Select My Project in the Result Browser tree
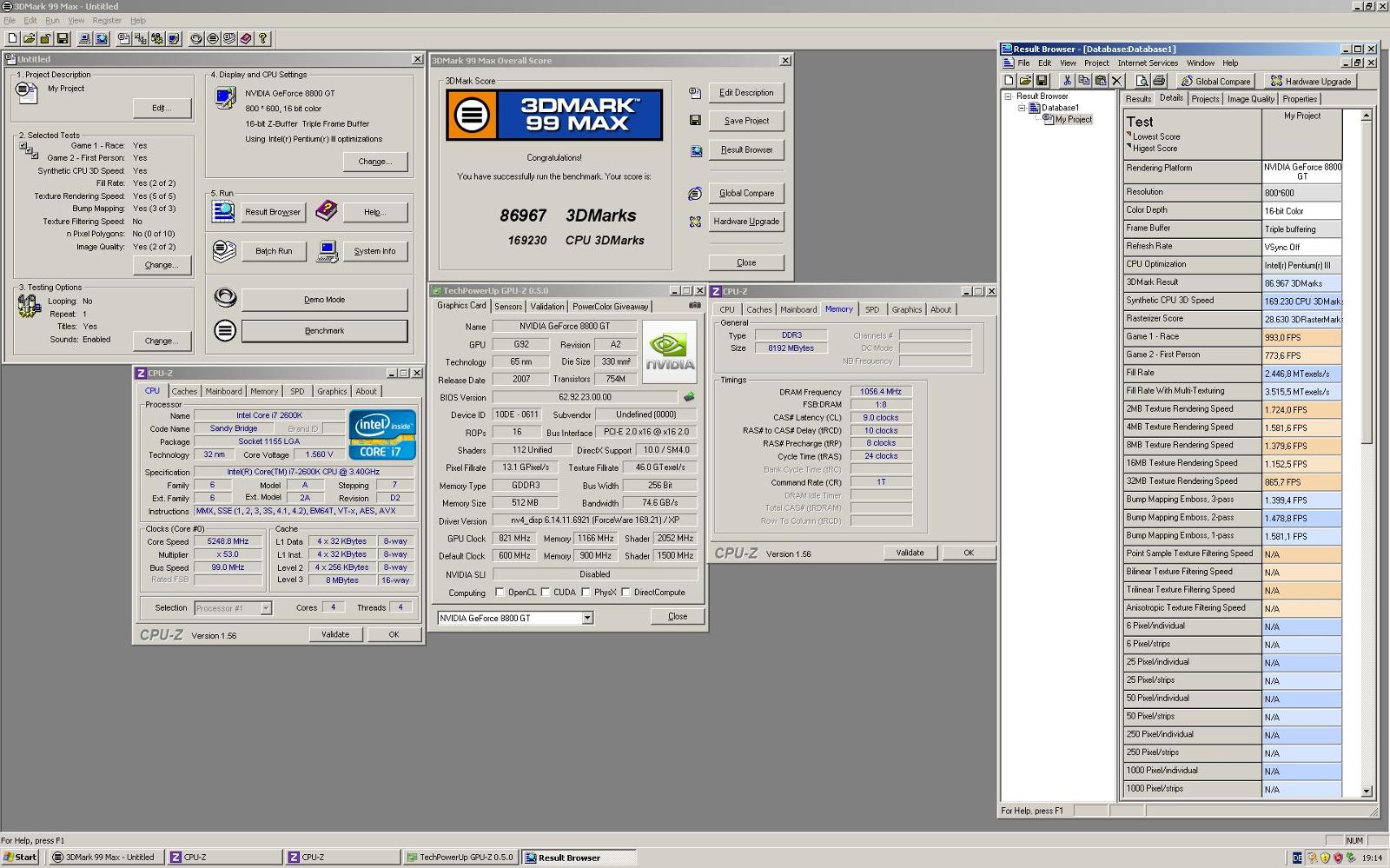This screenshot has width=1390, height=868. point(1073,119)
